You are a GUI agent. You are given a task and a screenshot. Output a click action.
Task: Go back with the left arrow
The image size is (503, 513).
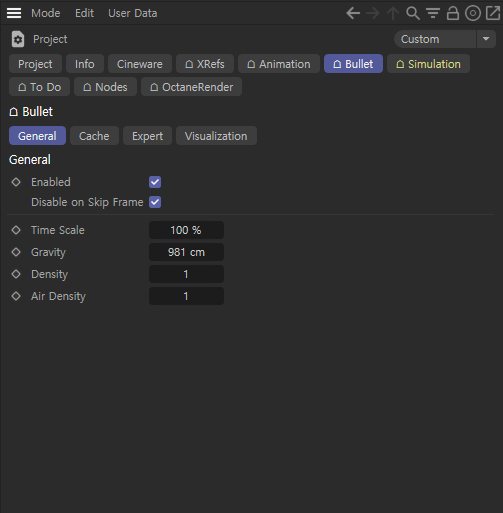353,13
